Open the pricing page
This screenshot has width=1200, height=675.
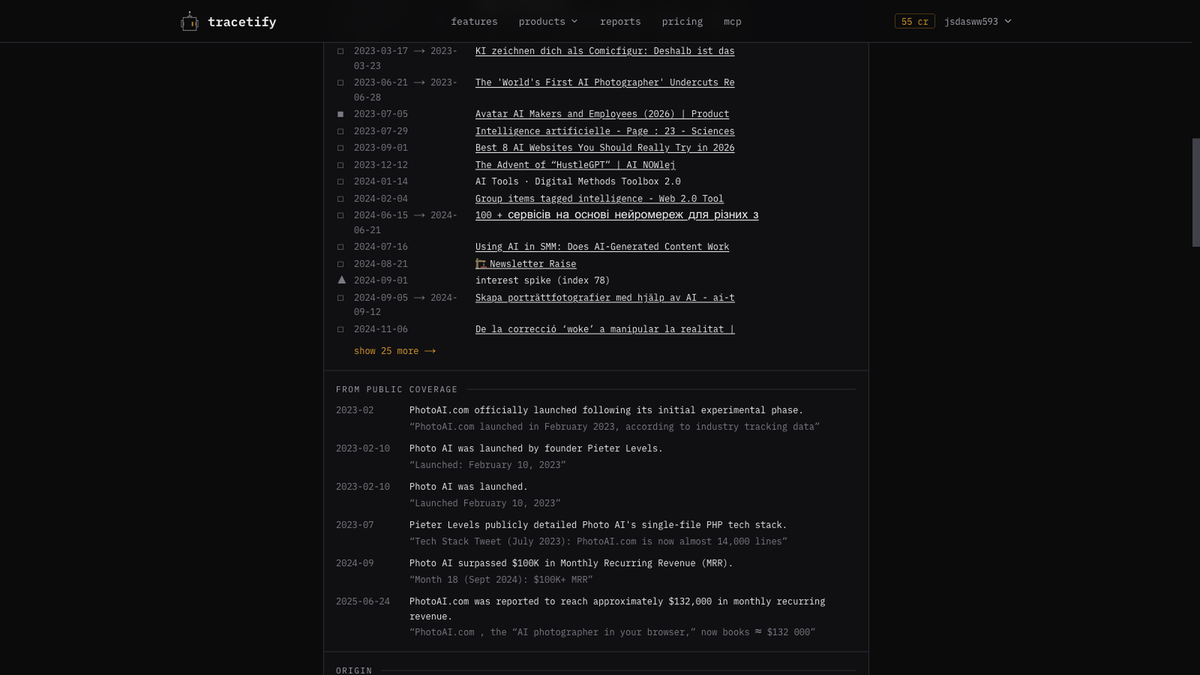(x=682, y=21)
